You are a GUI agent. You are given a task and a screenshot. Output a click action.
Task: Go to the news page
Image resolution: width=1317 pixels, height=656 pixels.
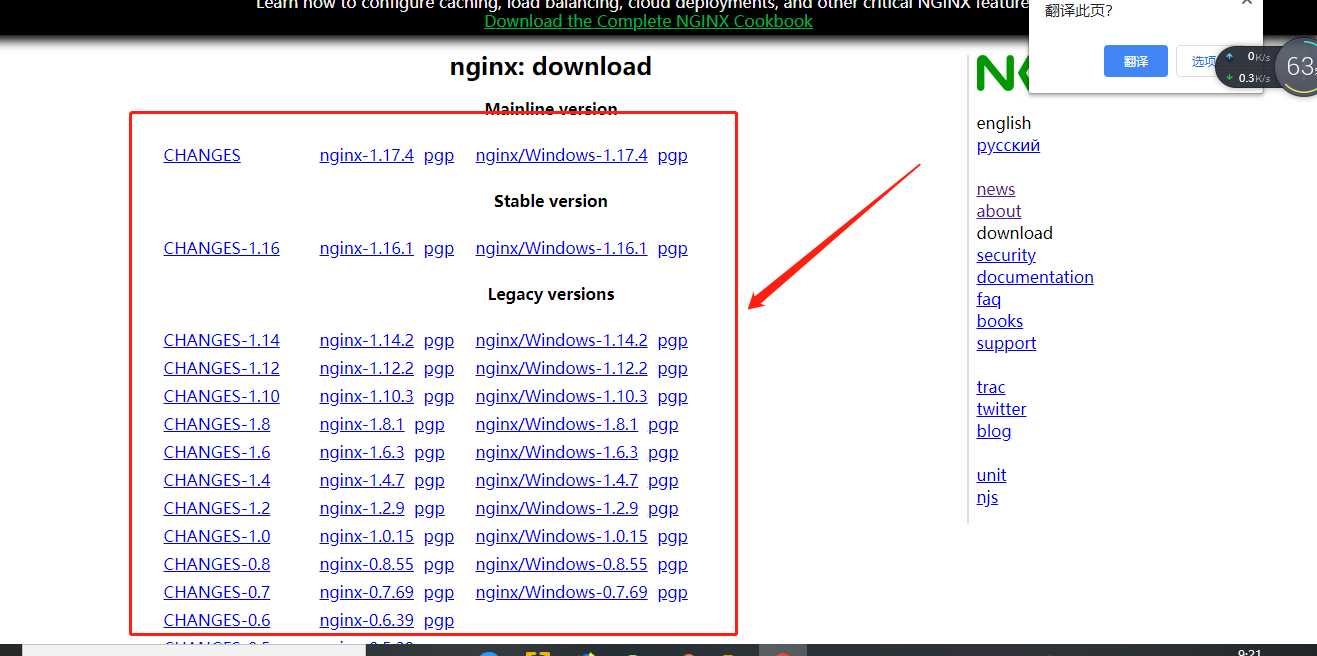pos(996,189)
